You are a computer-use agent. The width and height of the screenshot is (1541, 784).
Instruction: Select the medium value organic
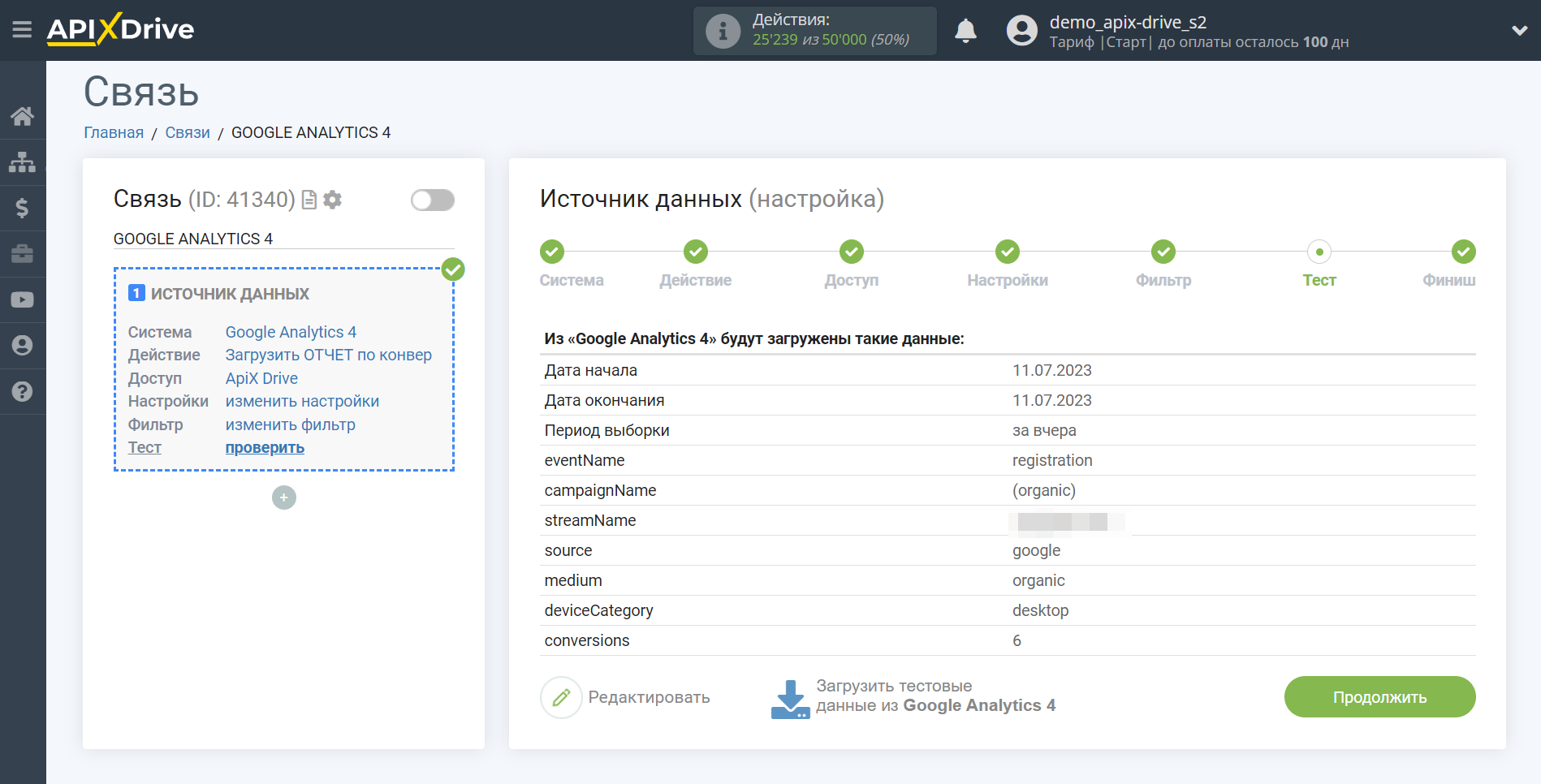coord(1038,580)
